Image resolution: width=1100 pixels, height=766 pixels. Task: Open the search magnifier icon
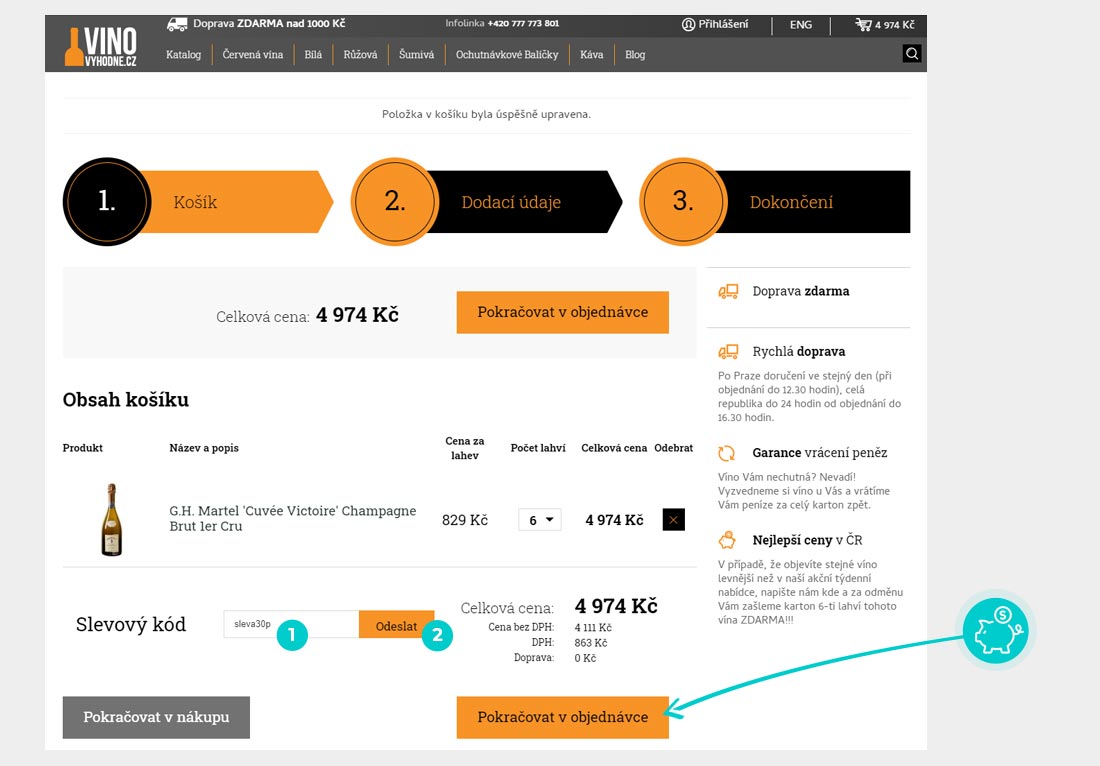point(911,54)
